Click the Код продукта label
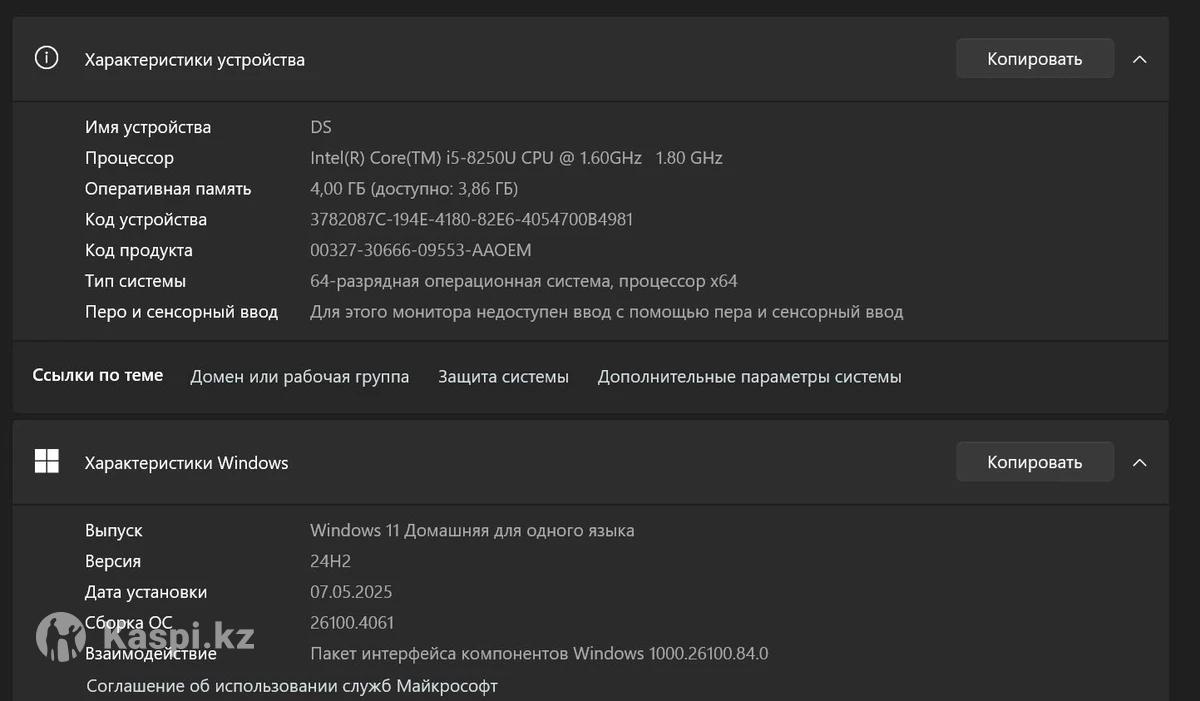This screenshot has width=1200, height=701. pos(139,250)
